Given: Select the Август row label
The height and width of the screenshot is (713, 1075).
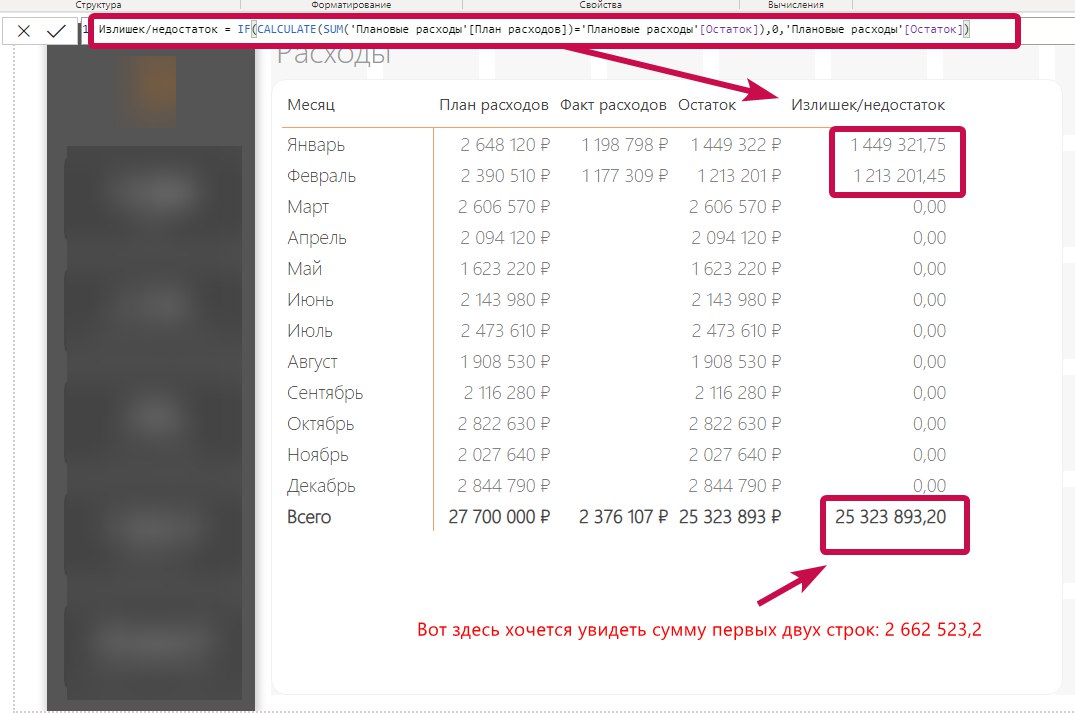Looking at the screenshot, I should point(313,362).
